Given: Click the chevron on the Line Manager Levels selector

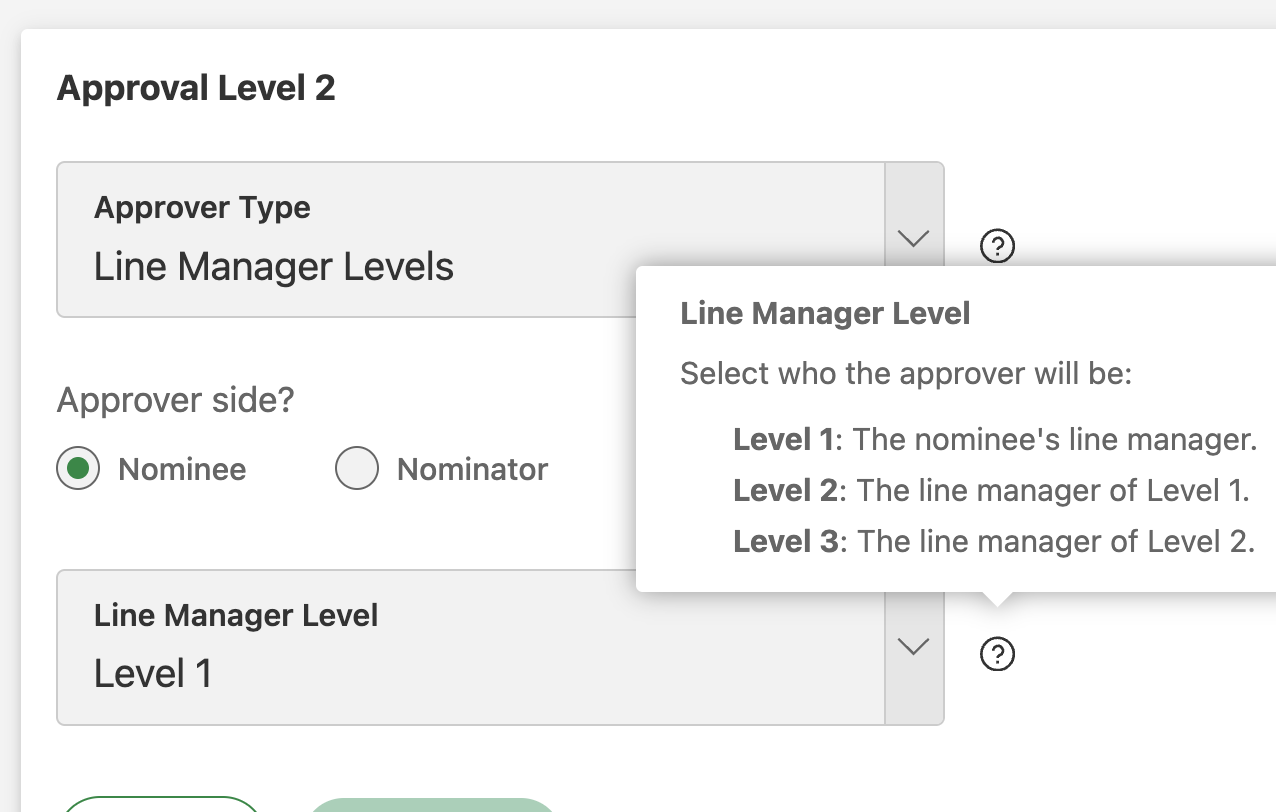Looking at the screenshot, I should (x=913, y=240).
